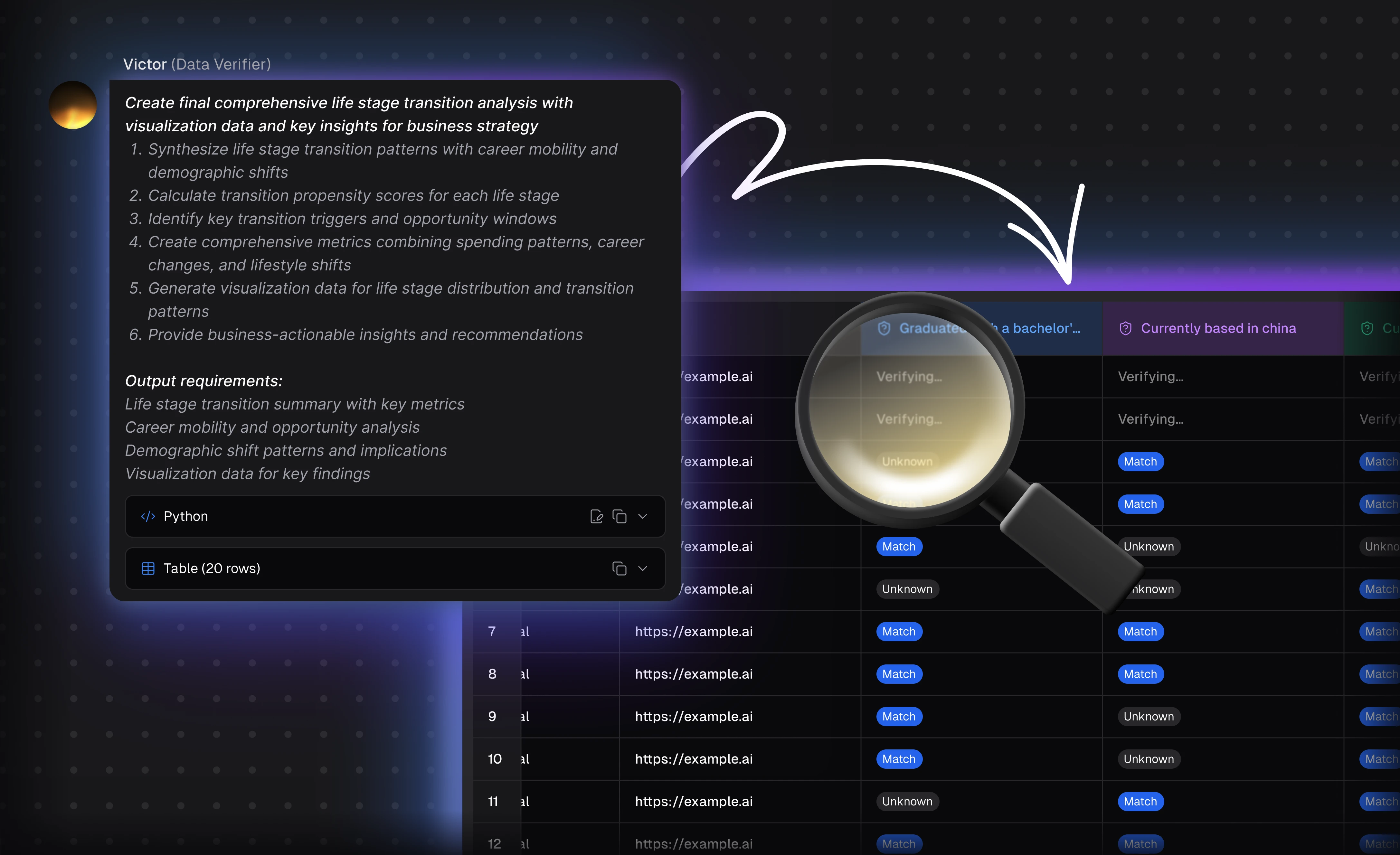Open the example.ai link in row 10
This screenshot has width=1400, height=855.
coord(693,758)
